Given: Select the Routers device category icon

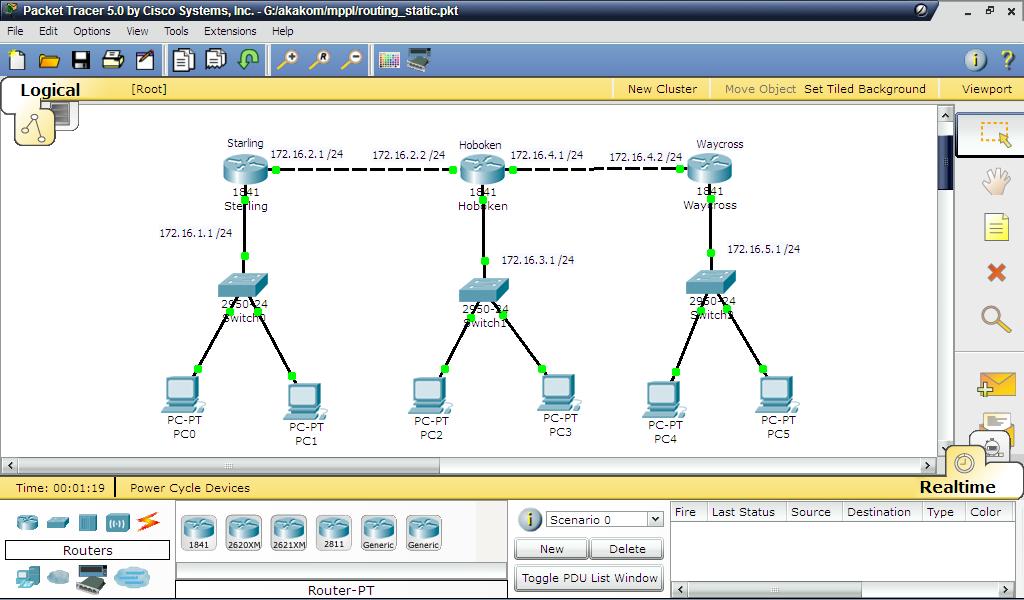Looking at the screenshot, I should point(27,522).
